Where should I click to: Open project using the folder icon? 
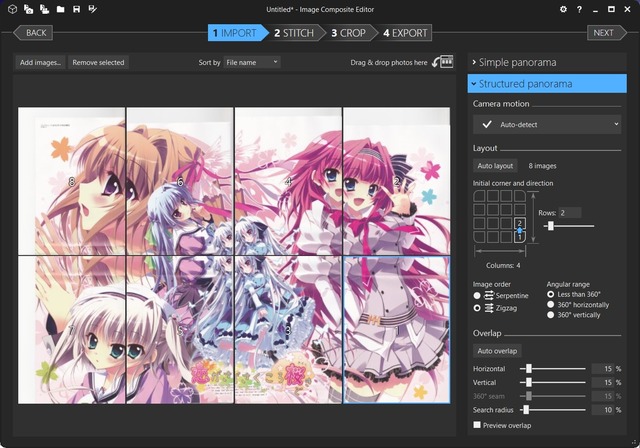click(60, 9)
